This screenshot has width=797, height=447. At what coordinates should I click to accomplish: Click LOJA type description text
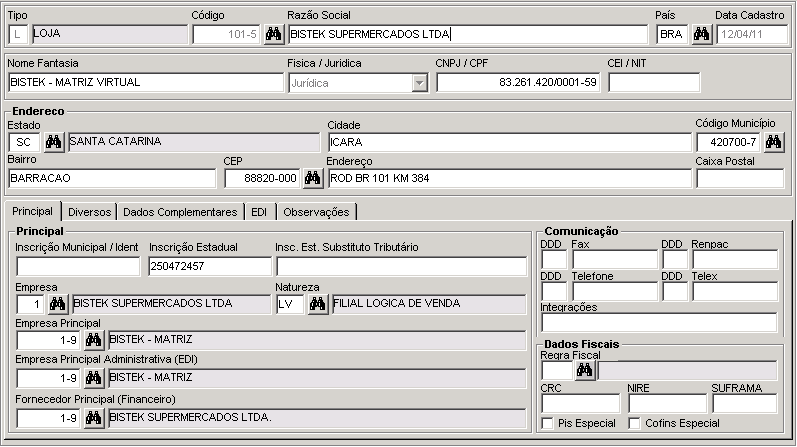click(x=47, y=33)
